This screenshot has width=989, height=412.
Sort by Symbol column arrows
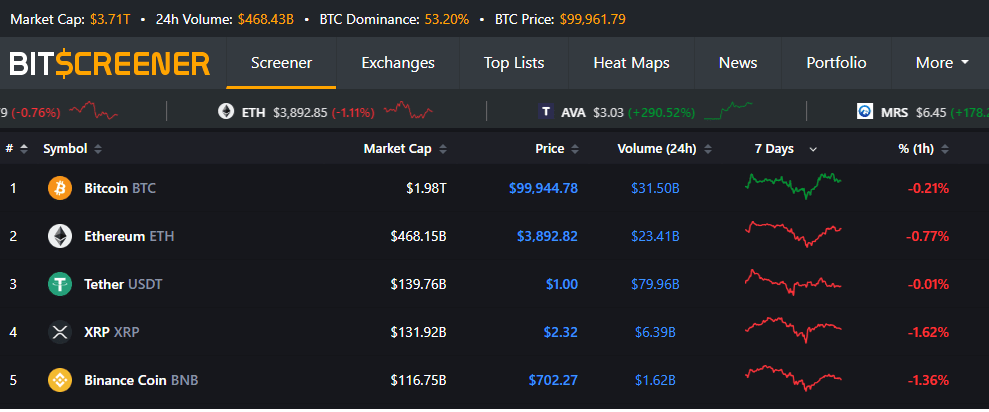tap(98, 149)
